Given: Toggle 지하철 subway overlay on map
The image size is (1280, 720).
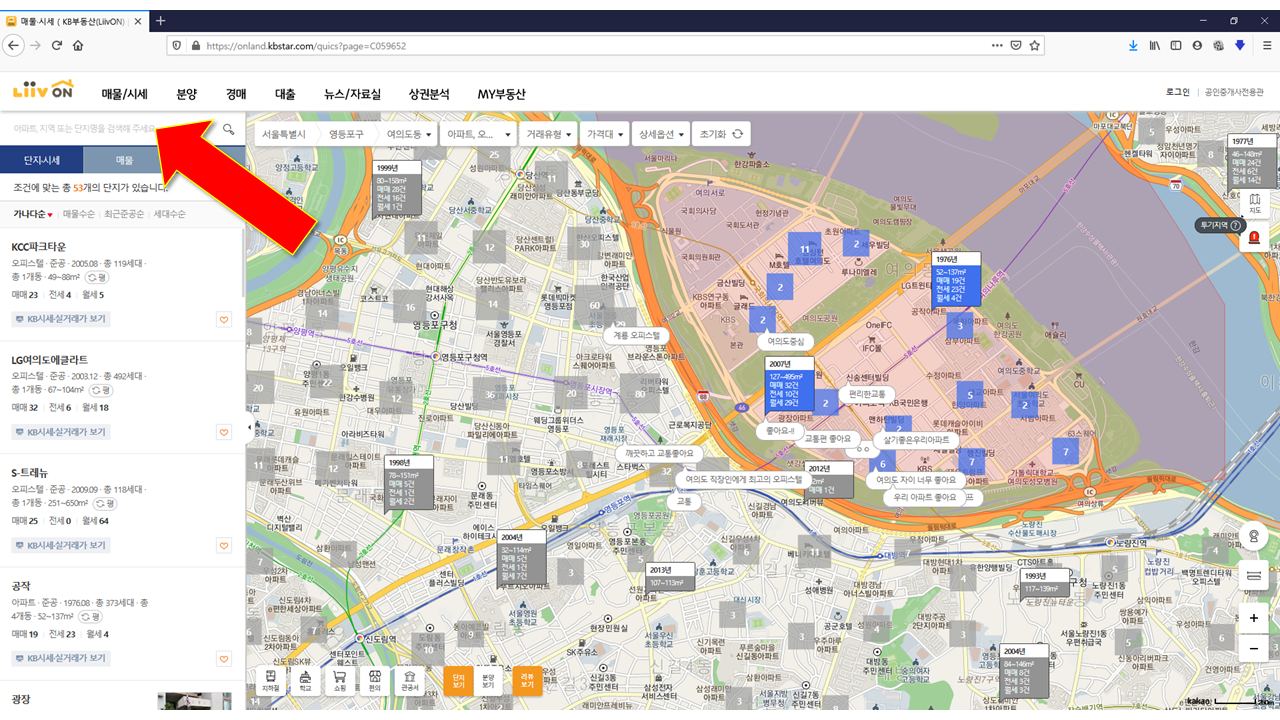Looking at the screenshot, I should (x=271, y=681).
